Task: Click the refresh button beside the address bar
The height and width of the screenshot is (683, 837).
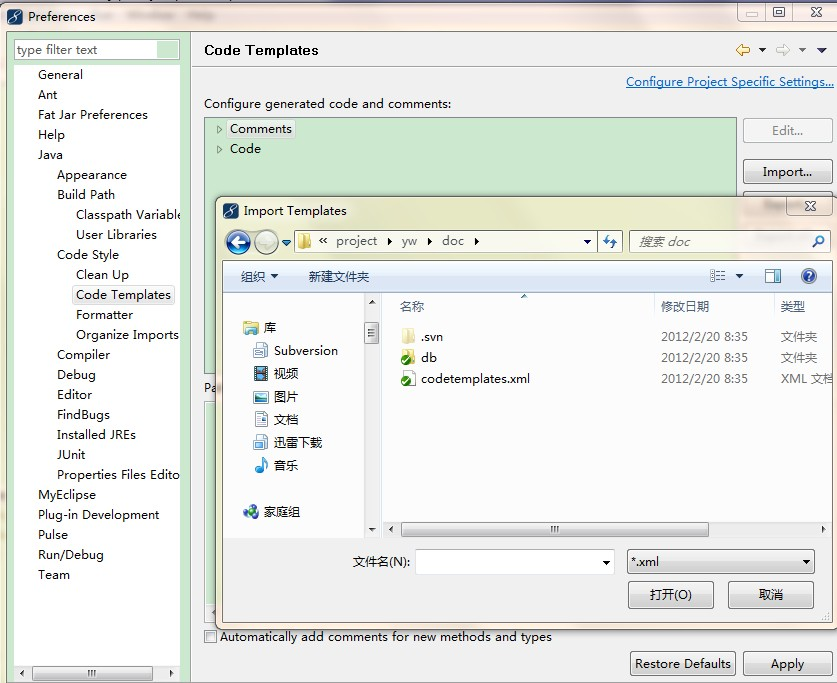Action: (610, 242)
